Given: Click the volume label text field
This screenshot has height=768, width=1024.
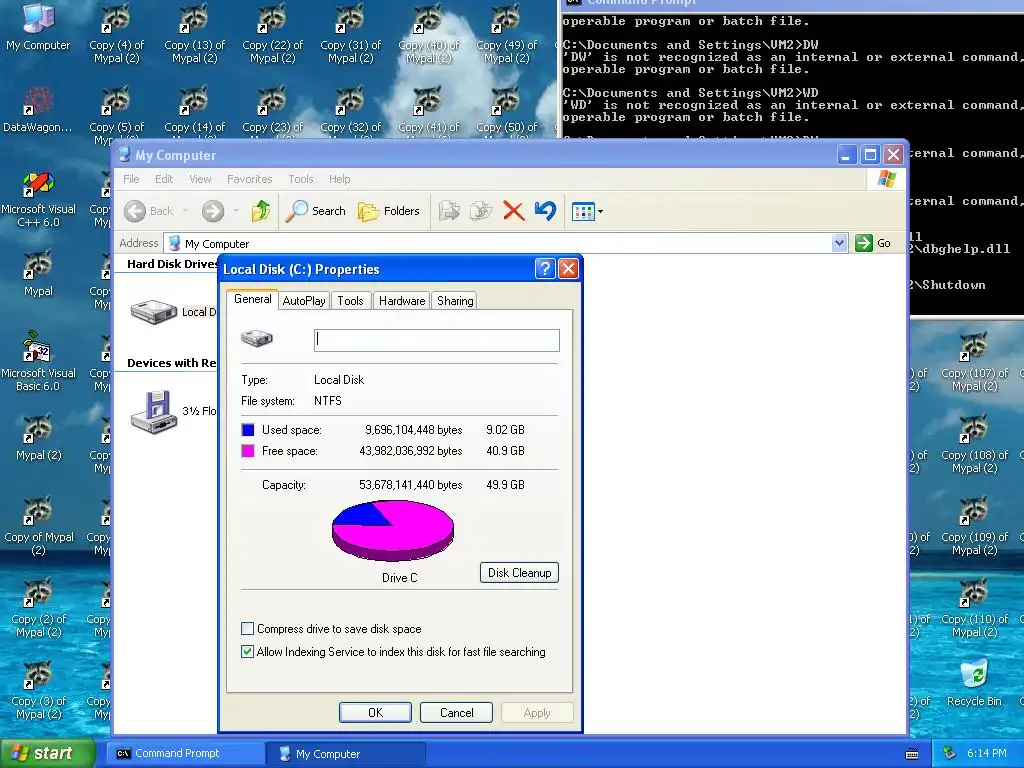Looking at the screenshot, I should (x=436, y=340).
